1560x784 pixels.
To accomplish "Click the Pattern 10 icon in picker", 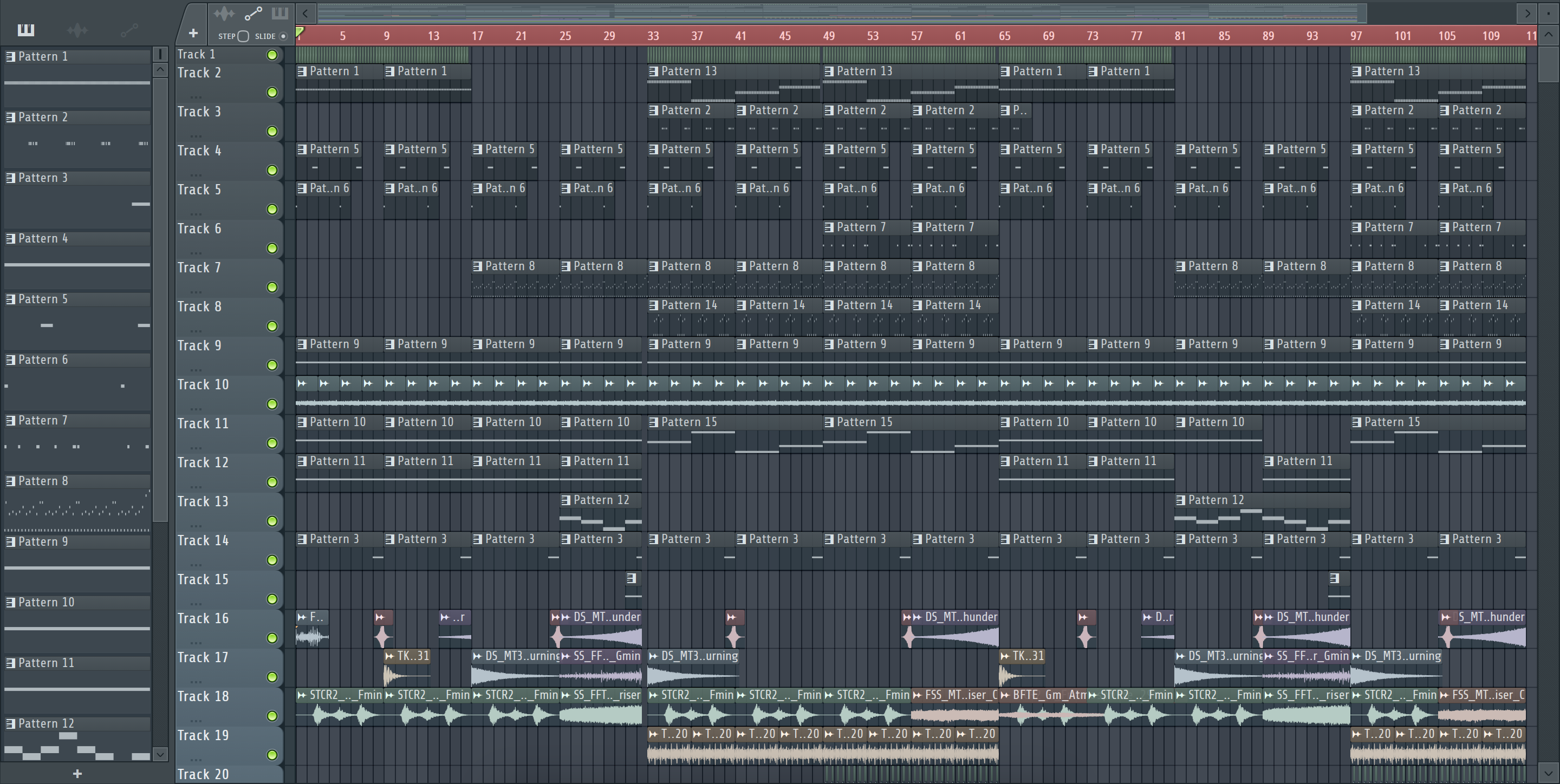I will 10,603.
